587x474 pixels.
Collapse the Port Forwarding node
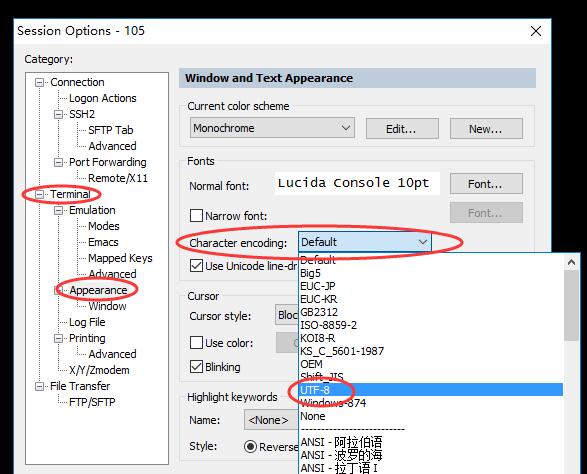(58, 162)
